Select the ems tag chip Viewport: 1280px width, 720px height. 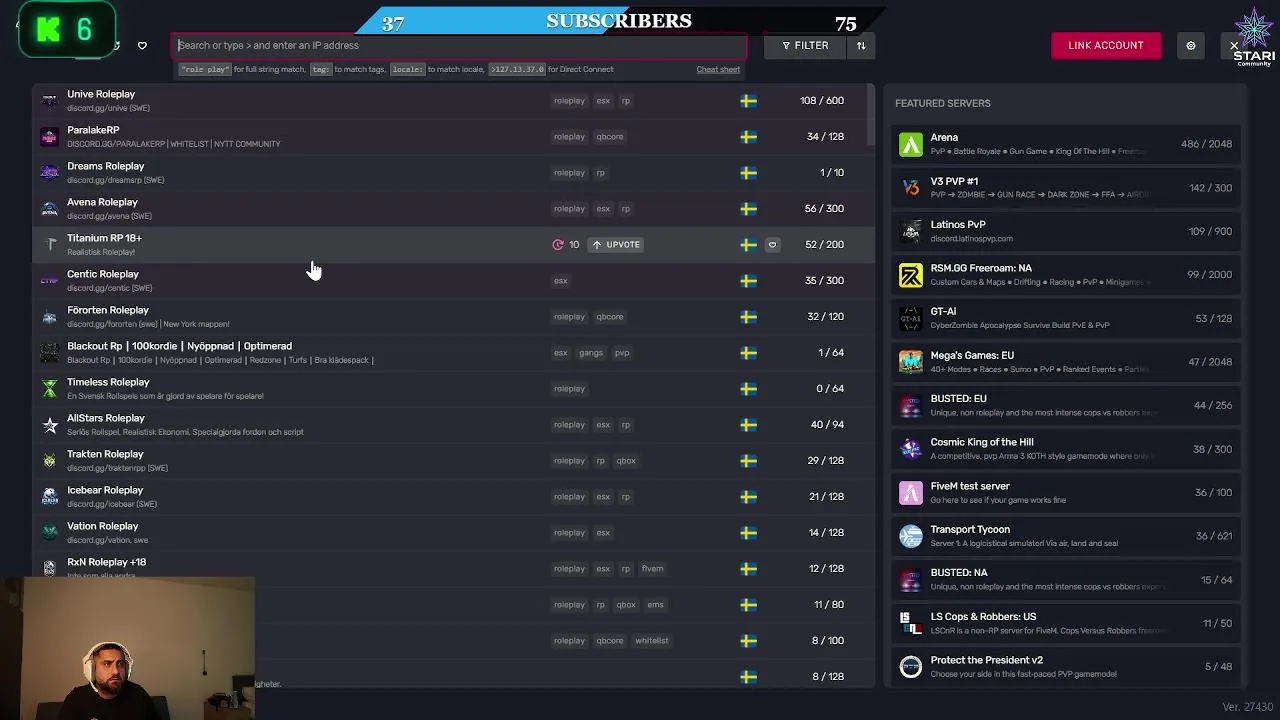click(x=655, y=604)
